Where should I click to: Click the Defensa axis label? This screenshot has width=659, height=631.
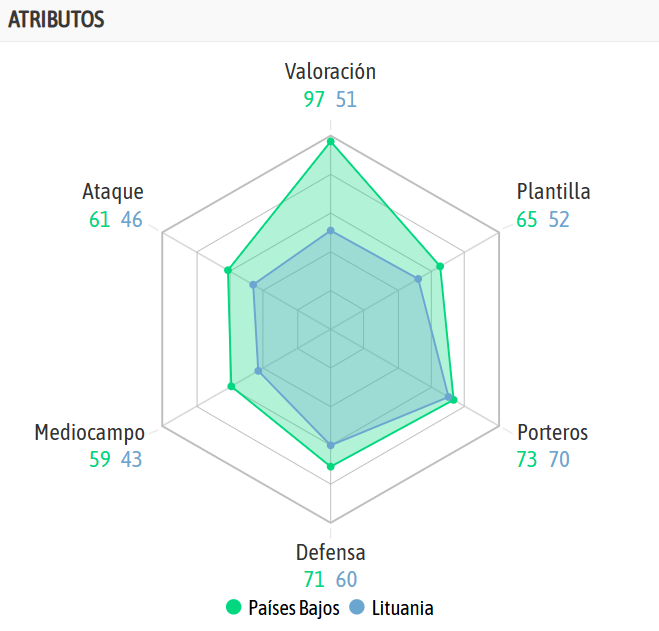click(x=330, y=552)
